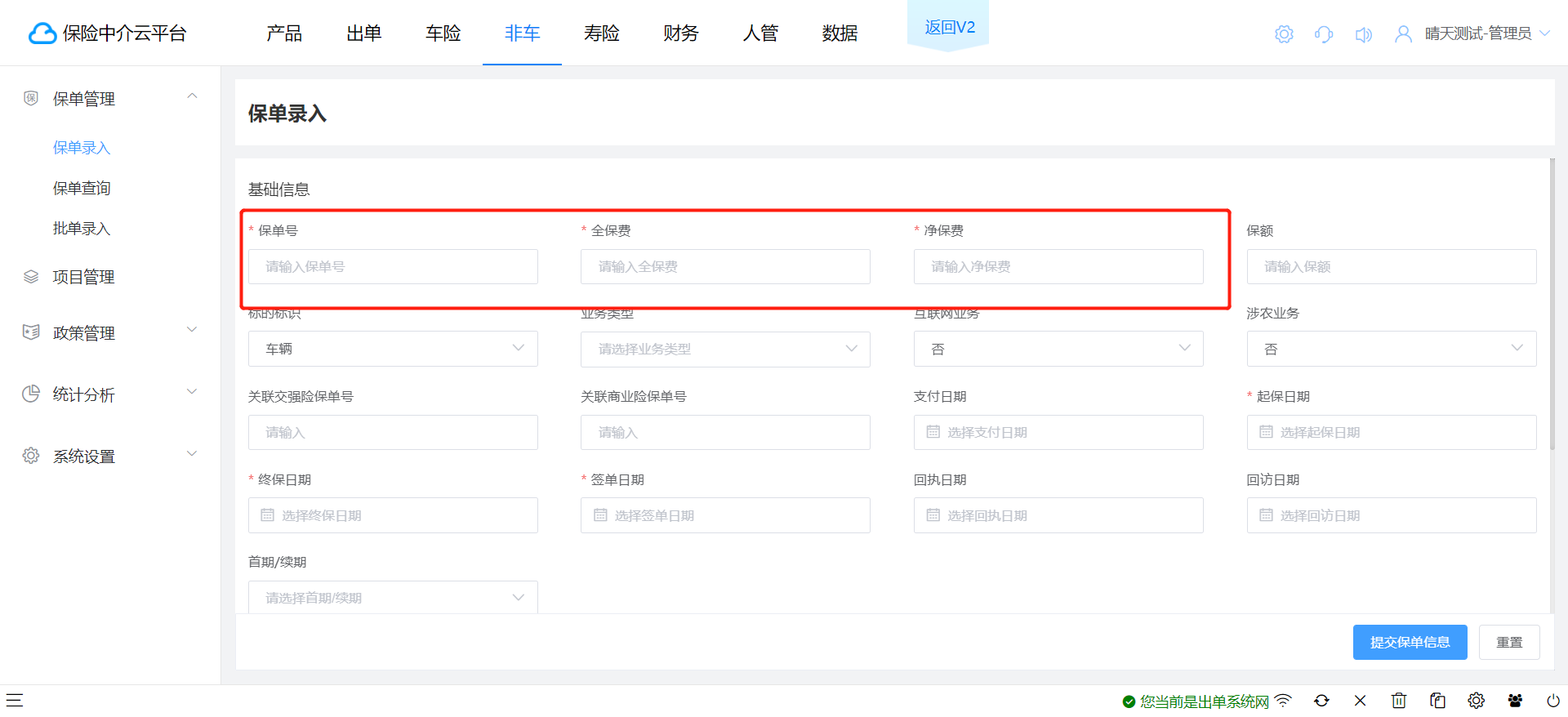Focus the 保额 input field
Image resolution: width=1568 pixels, height=717 pixels.
pyautogui.click(x=1392, y=266)
